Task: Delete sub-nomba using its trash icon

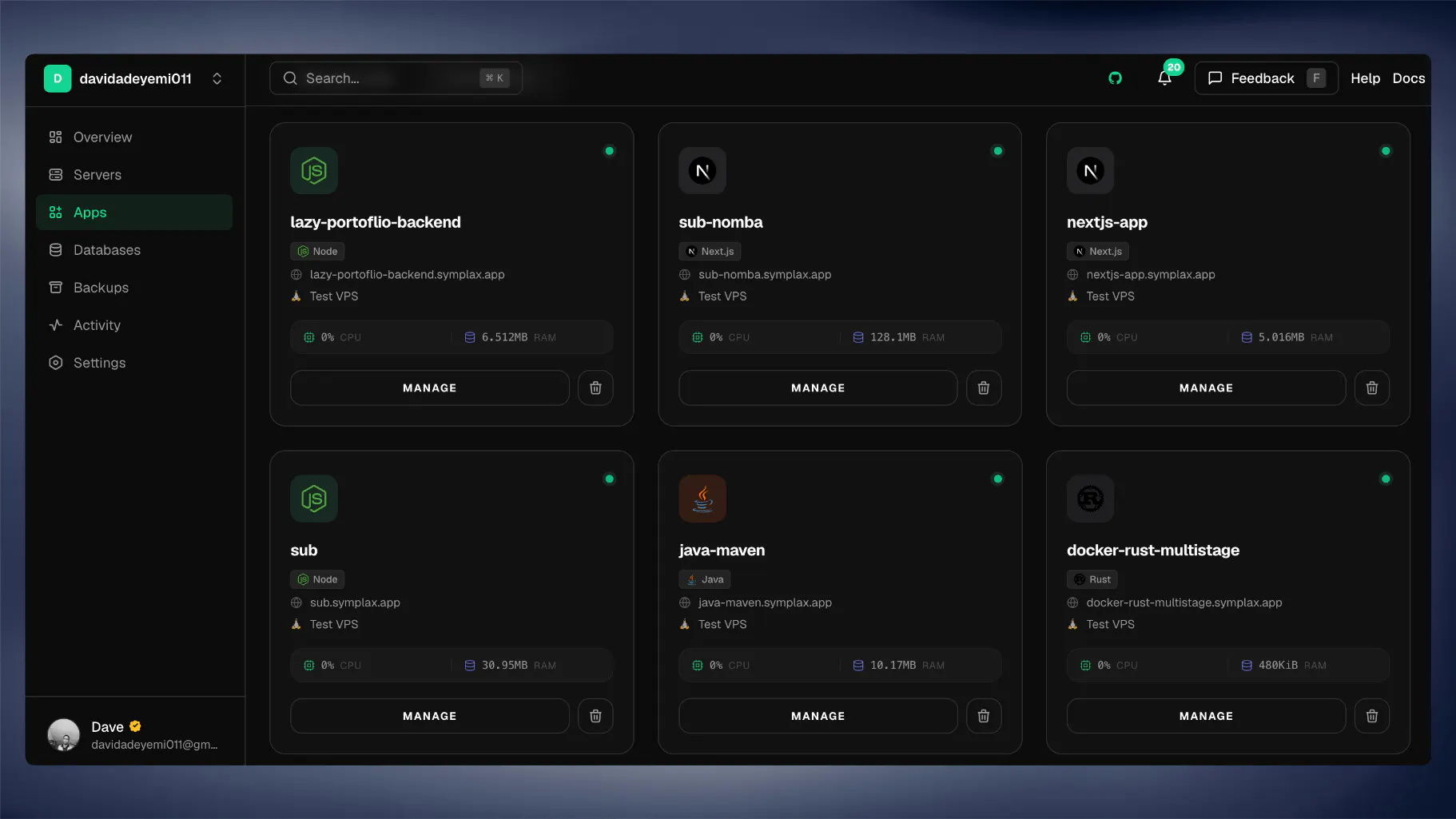Action: click(x=984, y=388)
